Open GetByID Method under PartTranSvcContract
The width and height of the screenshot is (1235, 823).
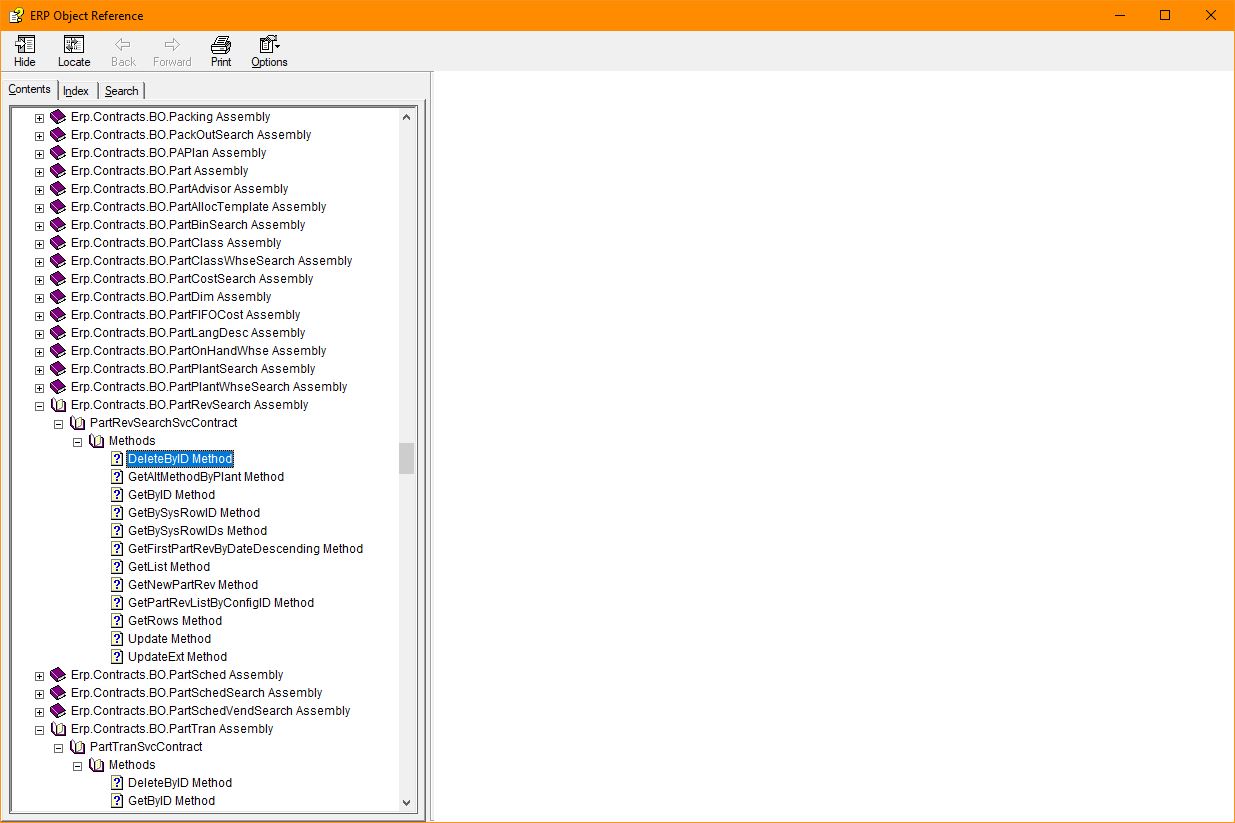(x=171, y=801)
